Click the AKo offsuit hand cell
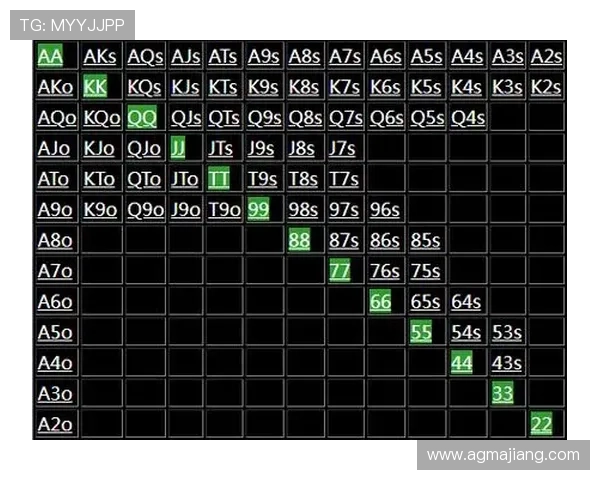 (55, 88)
